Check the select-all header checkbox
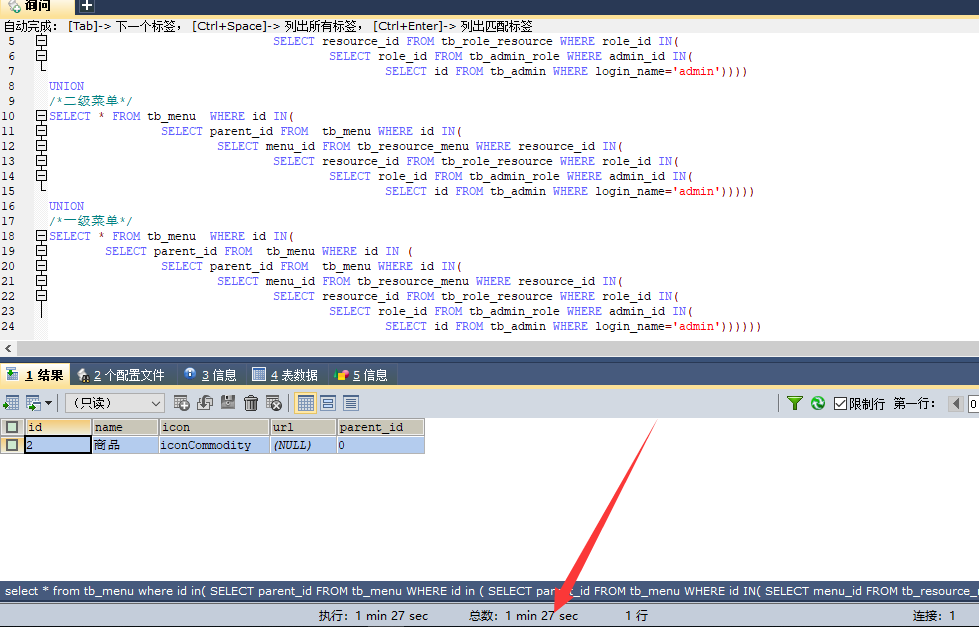 click(x=12, y=427)
